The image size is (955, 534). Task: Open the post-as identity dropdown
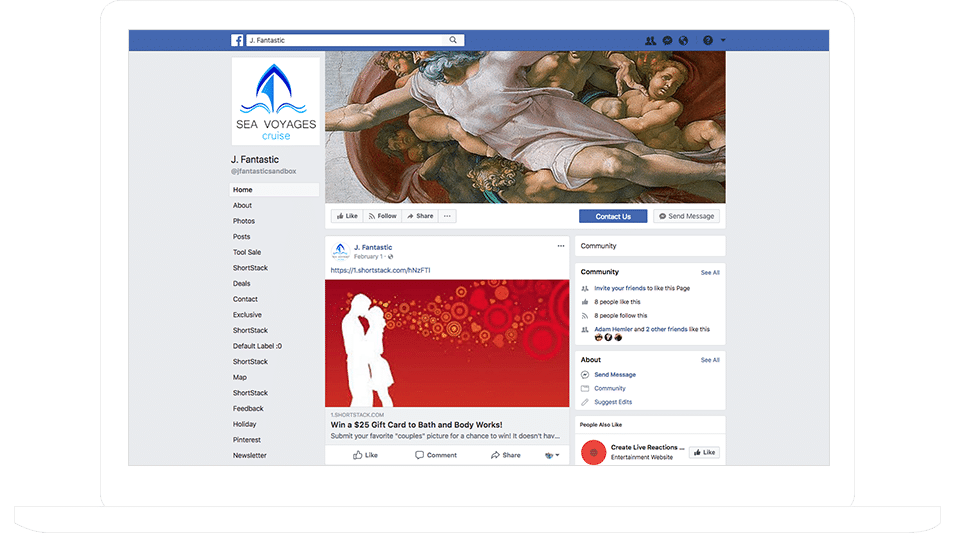tap(552, 455)
